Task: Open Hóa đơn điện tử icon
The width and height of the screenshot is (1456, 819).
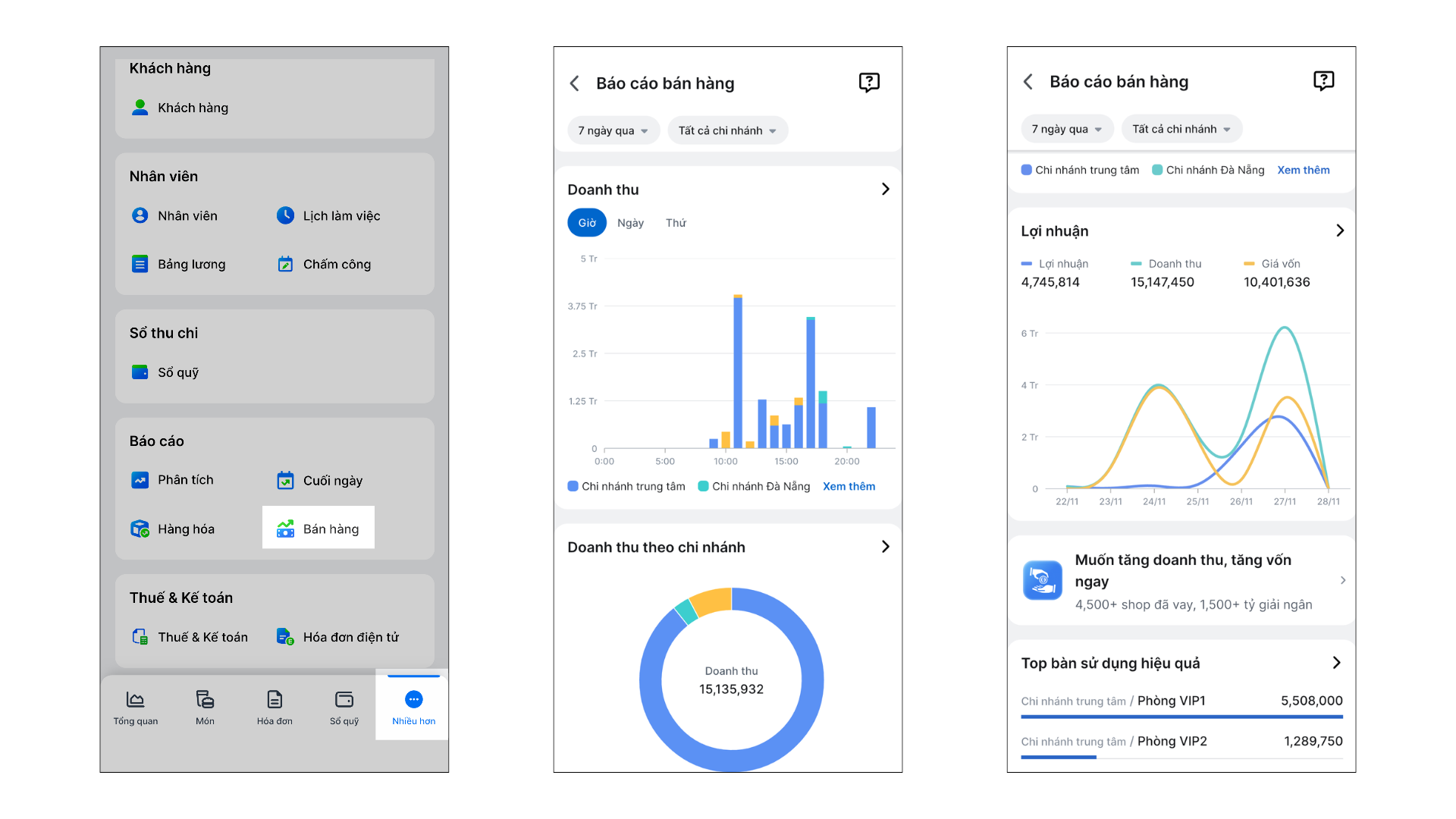Action: 285,637
